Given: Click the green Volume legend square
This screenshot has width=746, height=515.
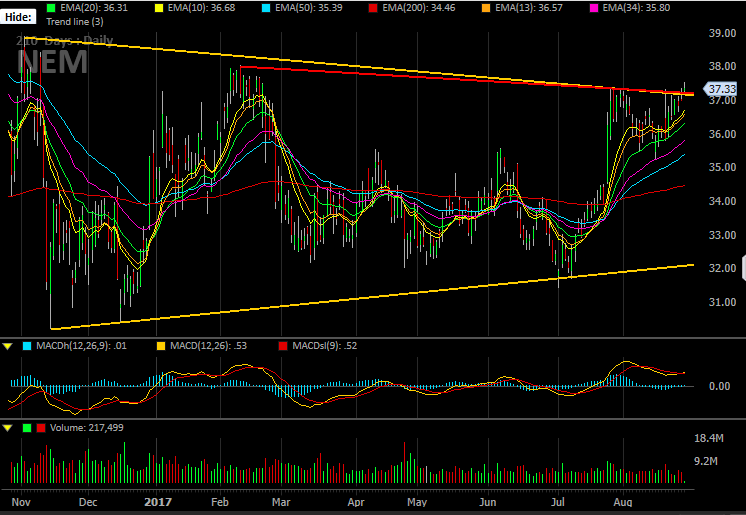Looking at the screenshot, I should 27,428.
